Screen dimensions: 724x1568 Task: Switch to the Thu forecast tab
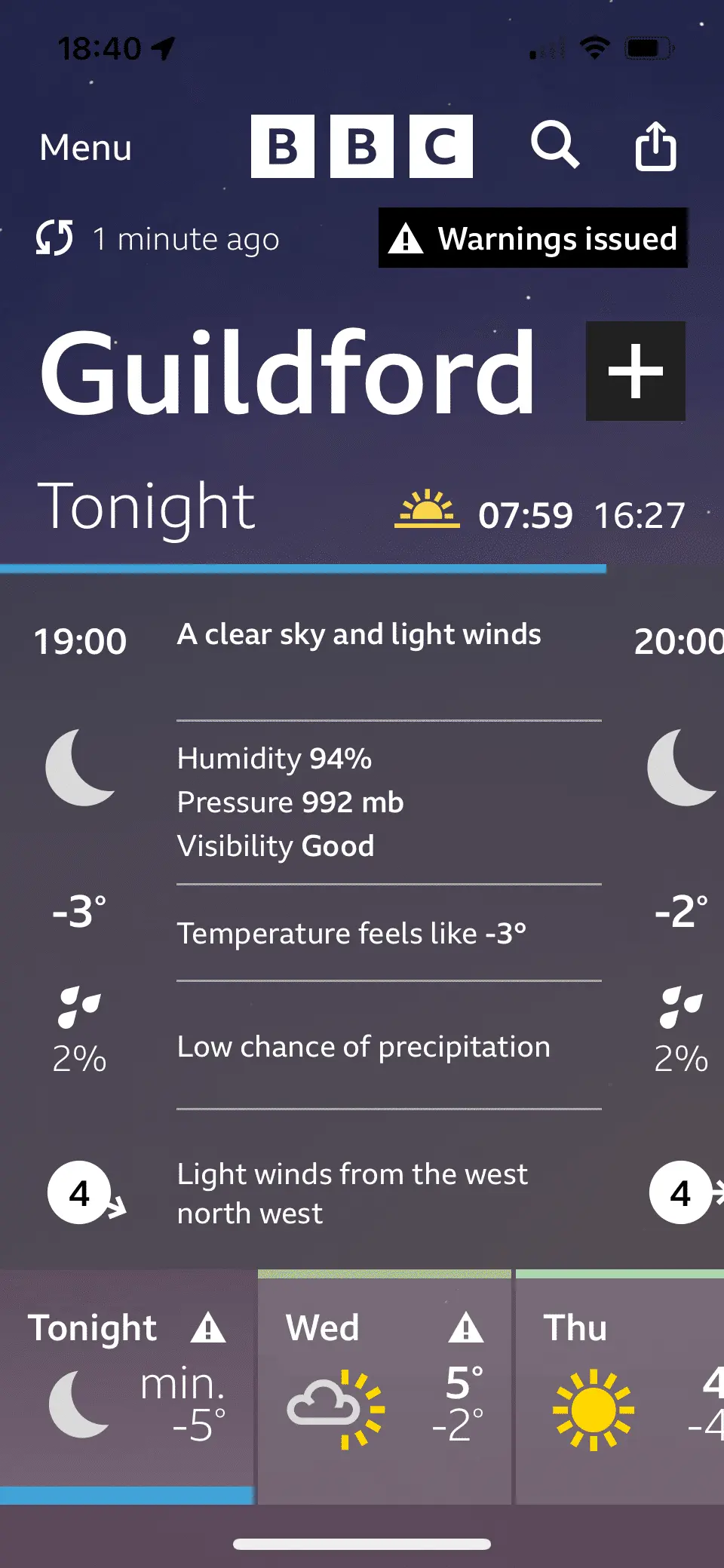coord(619,1386)
